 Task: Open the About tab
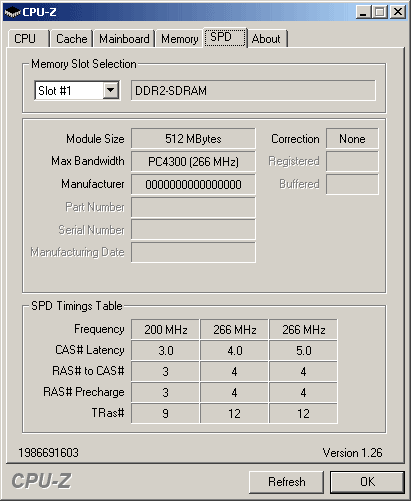click(x=267, y=39)
